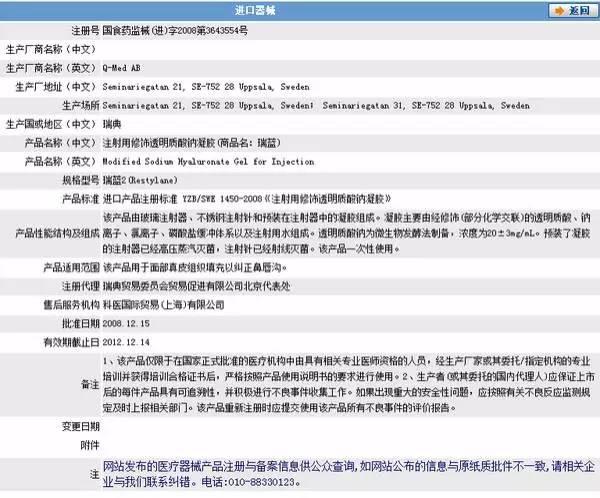600x498 pixels.
Task: Select the blue notice text 网站发布的医疗器械产品注册
Action: (349, 474)
